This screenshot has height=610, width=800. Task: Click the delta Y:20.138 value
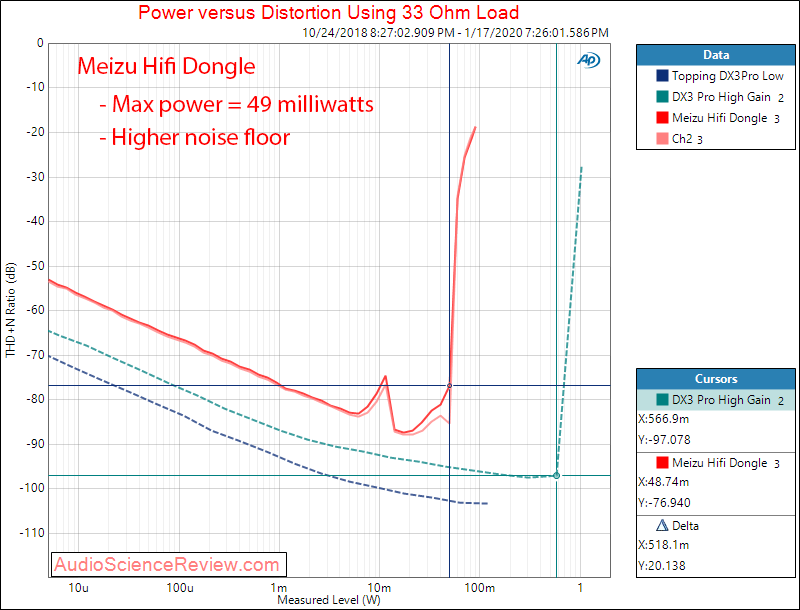click(x=662, y=566)
